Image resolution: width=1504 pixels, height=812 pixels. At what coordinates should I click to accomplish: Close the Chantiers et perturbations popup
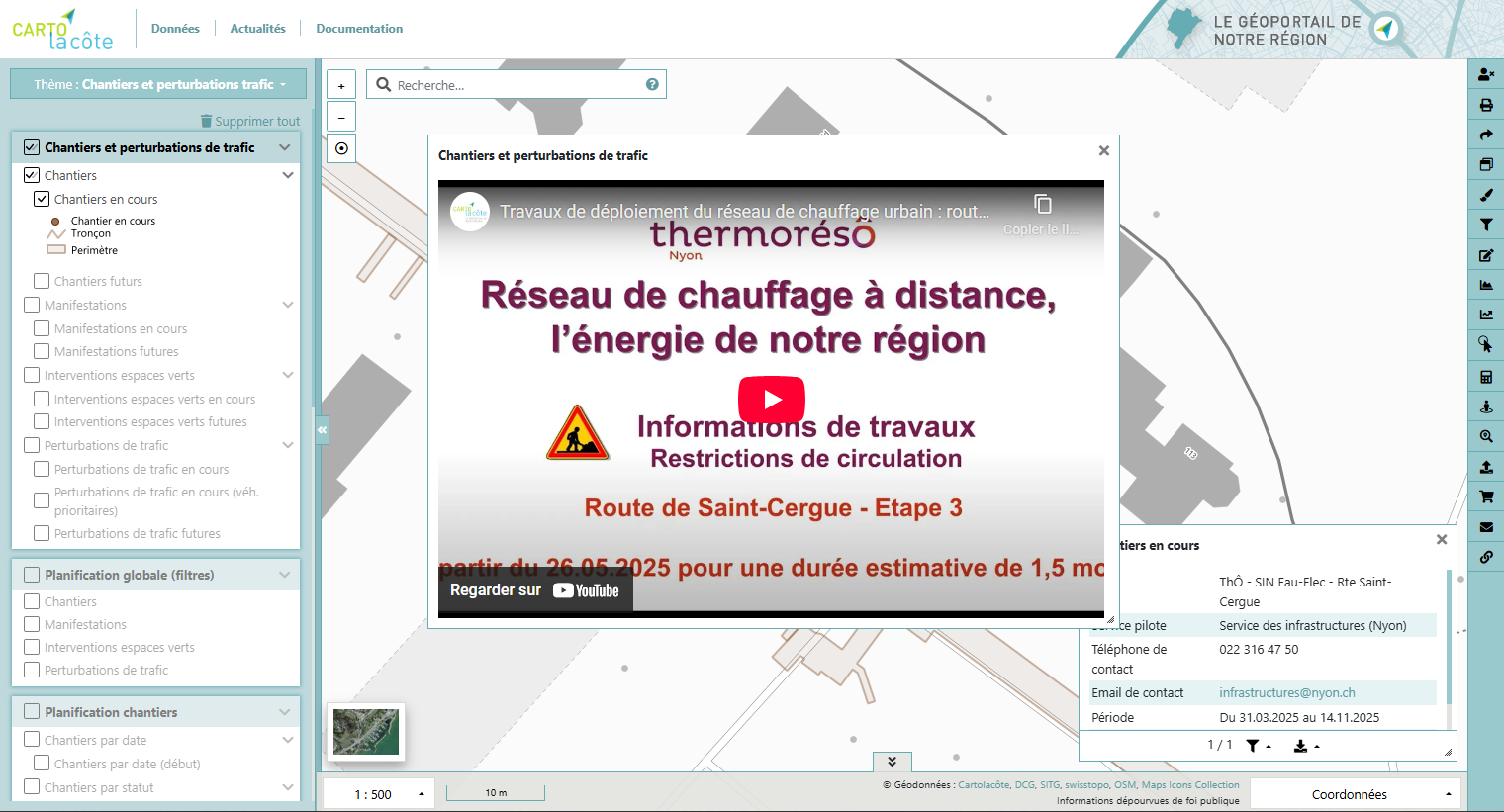[x=1104, y=151]
